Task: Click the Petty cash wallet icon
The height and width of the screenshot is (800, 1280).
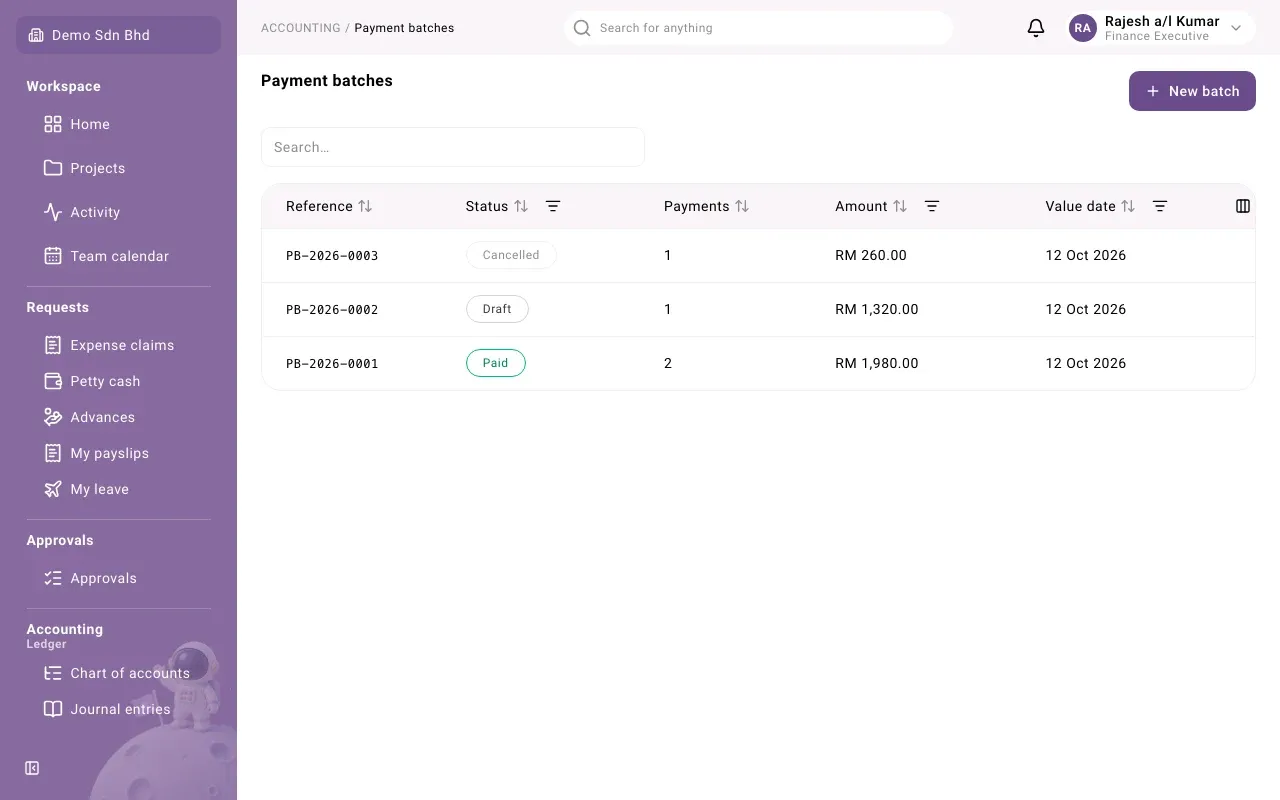Action: point(53,381)
